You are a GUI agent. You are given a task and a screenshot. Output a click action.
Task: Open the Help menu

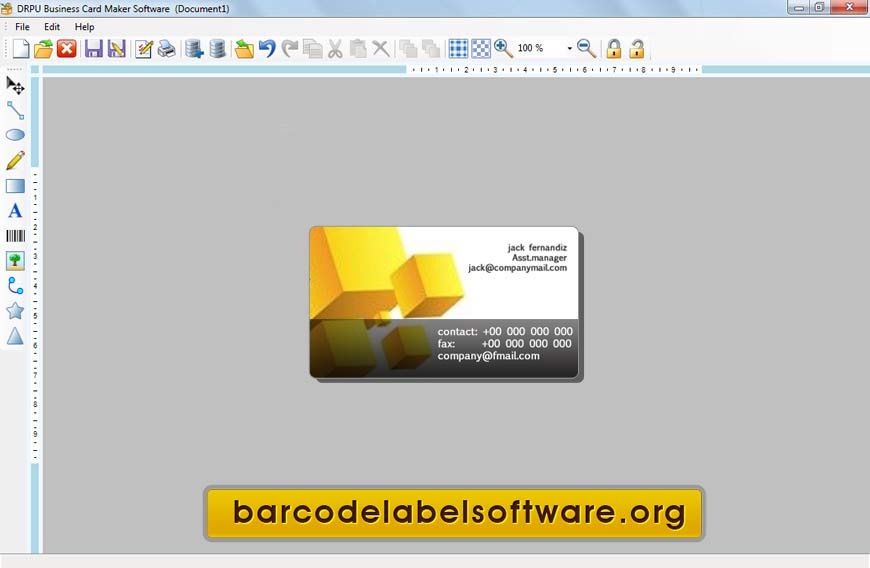84,27
